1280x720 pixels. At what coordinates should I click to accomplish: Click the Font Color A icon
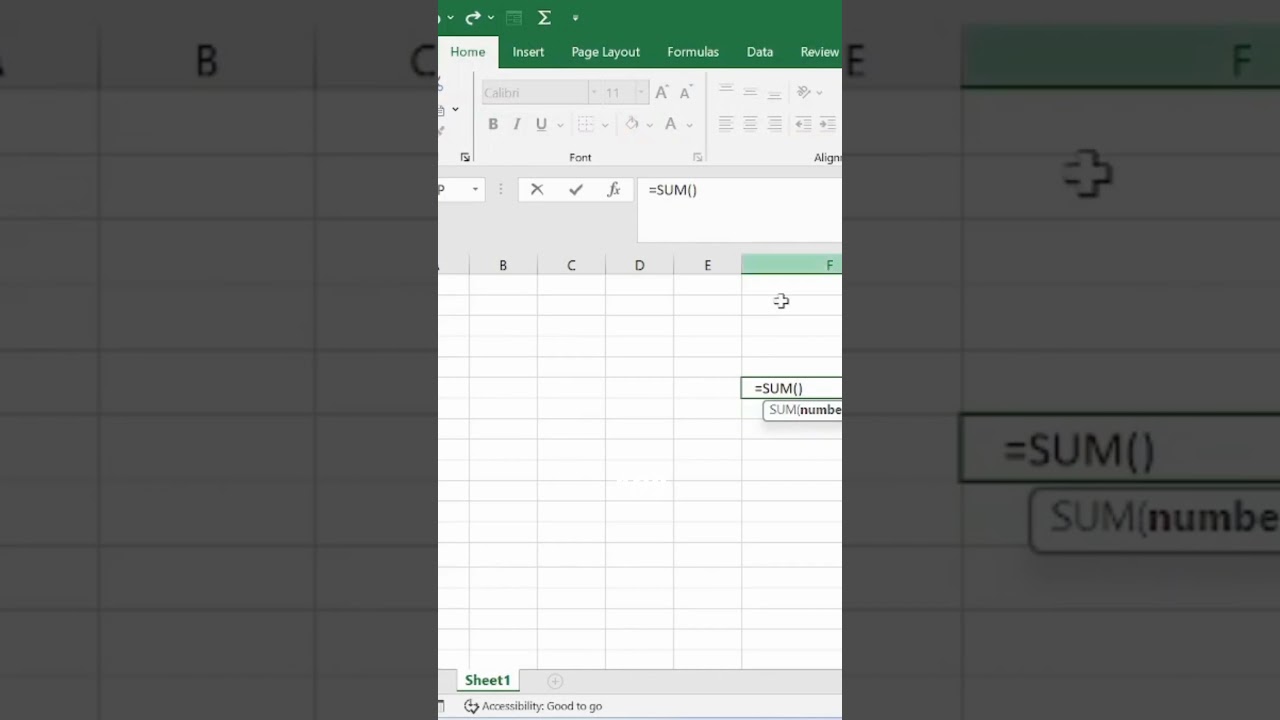point(670,124)
